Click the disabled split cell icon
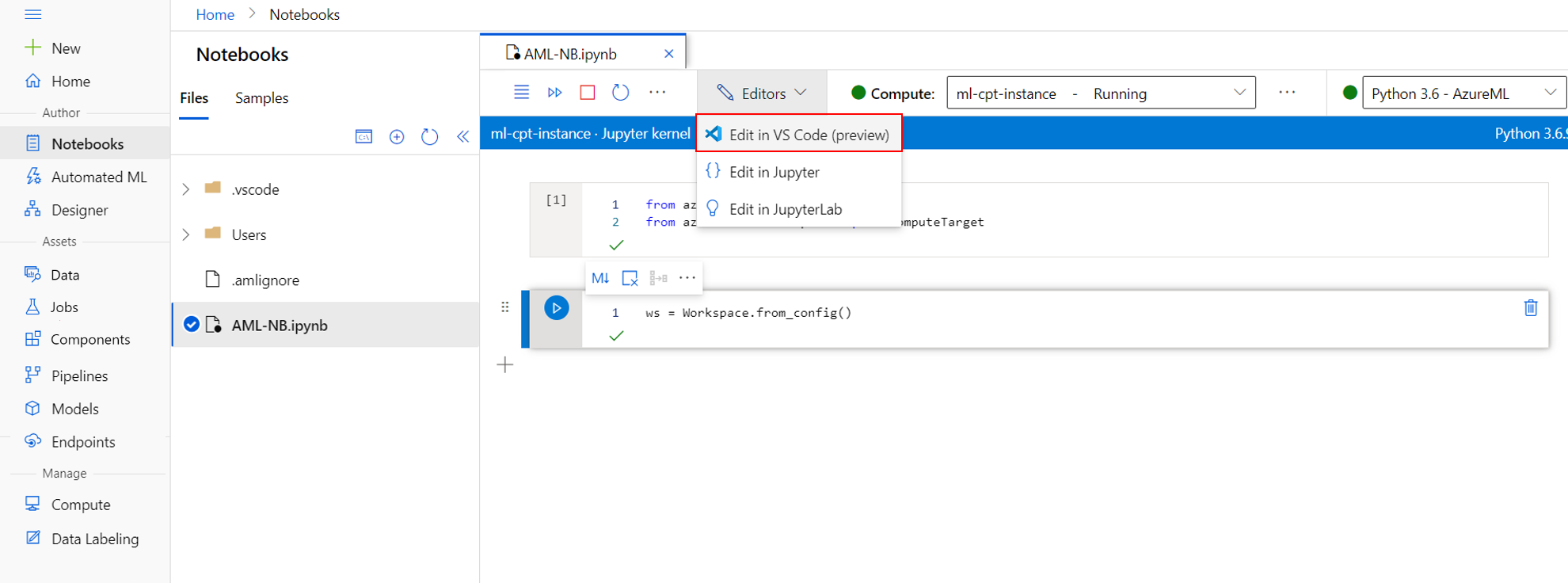Screen dimensions: 1568x583 pos(658,278)
